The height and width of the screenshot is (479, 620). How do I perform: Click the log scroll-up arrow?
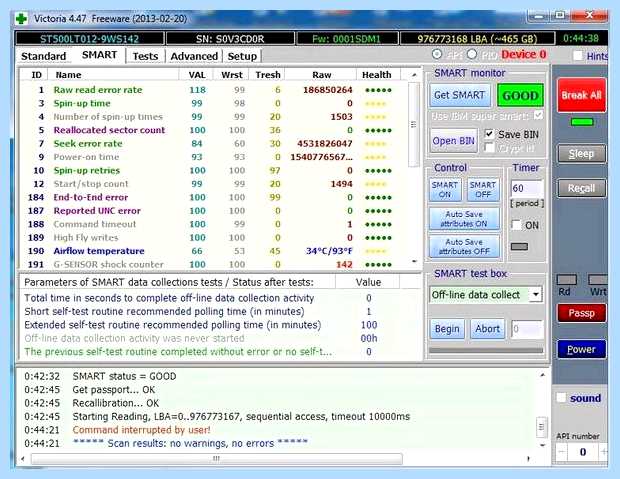542,375
